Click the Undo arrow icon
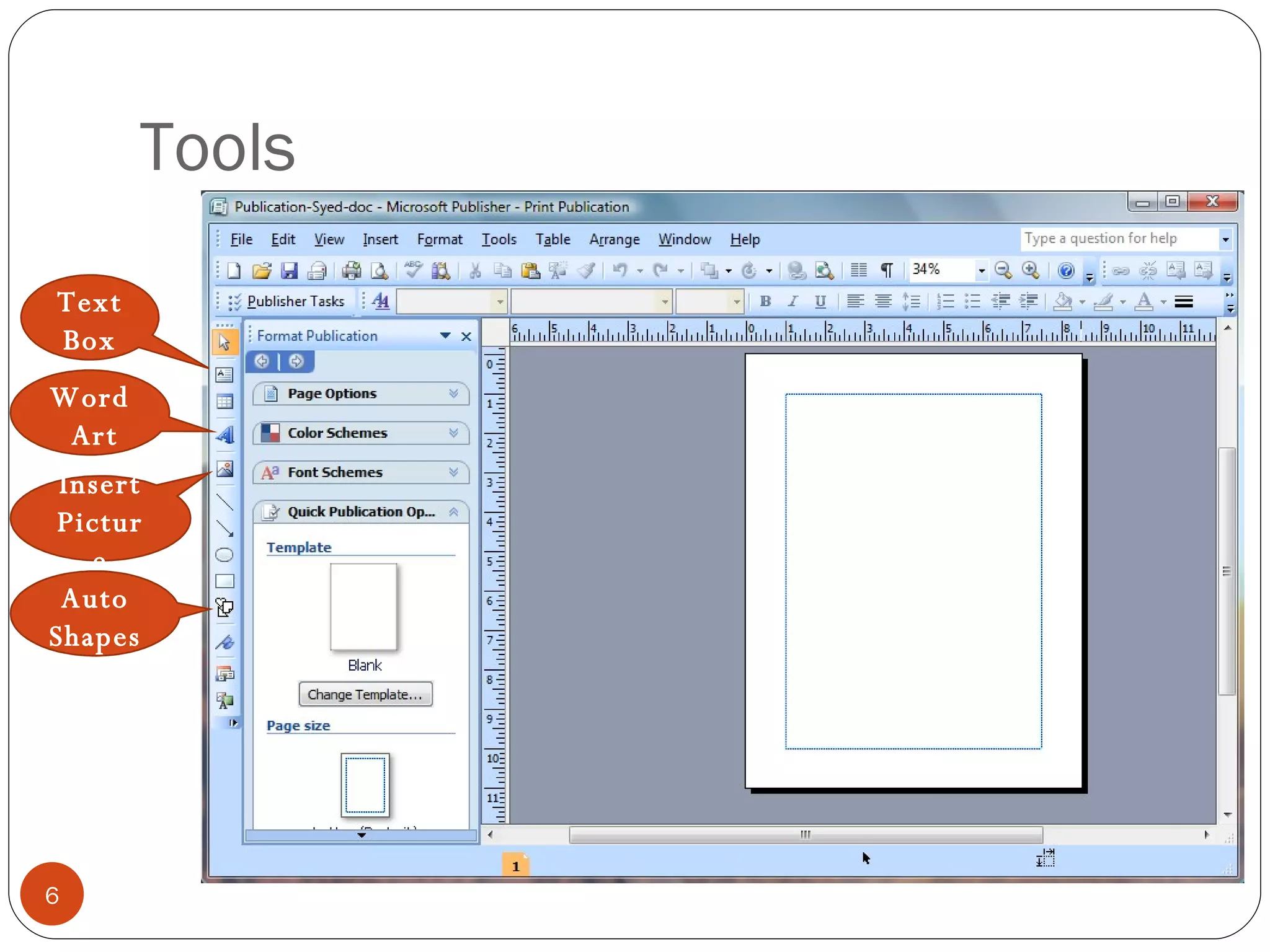1270x952 pixels. 620,271
